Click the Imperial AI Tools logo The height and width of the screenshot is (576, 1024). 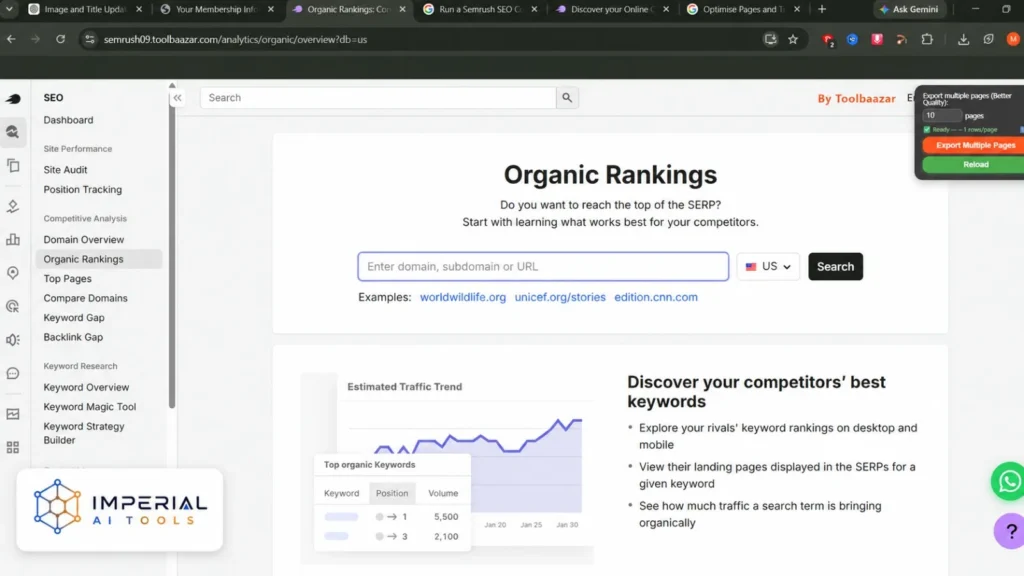[120, 507]
